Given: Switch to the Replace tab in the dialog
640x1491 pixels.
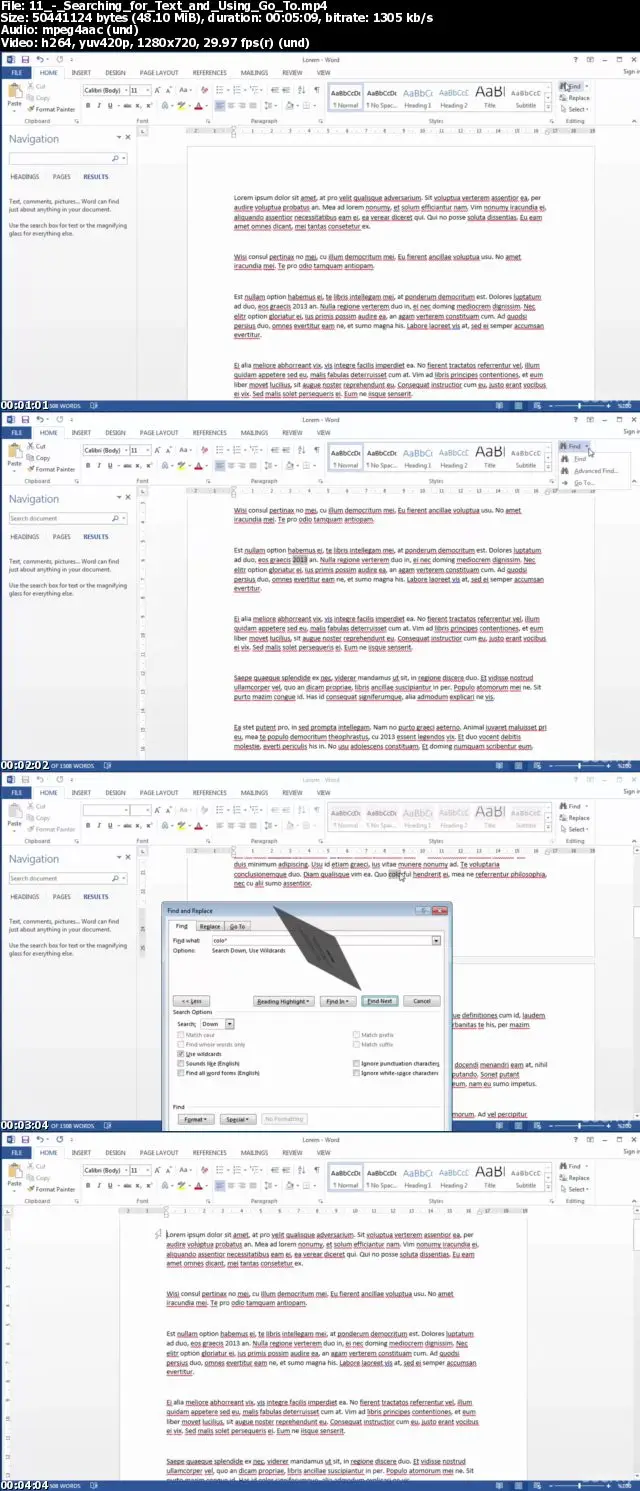Looking at the screenshot, I should click(x=210, y=927).
